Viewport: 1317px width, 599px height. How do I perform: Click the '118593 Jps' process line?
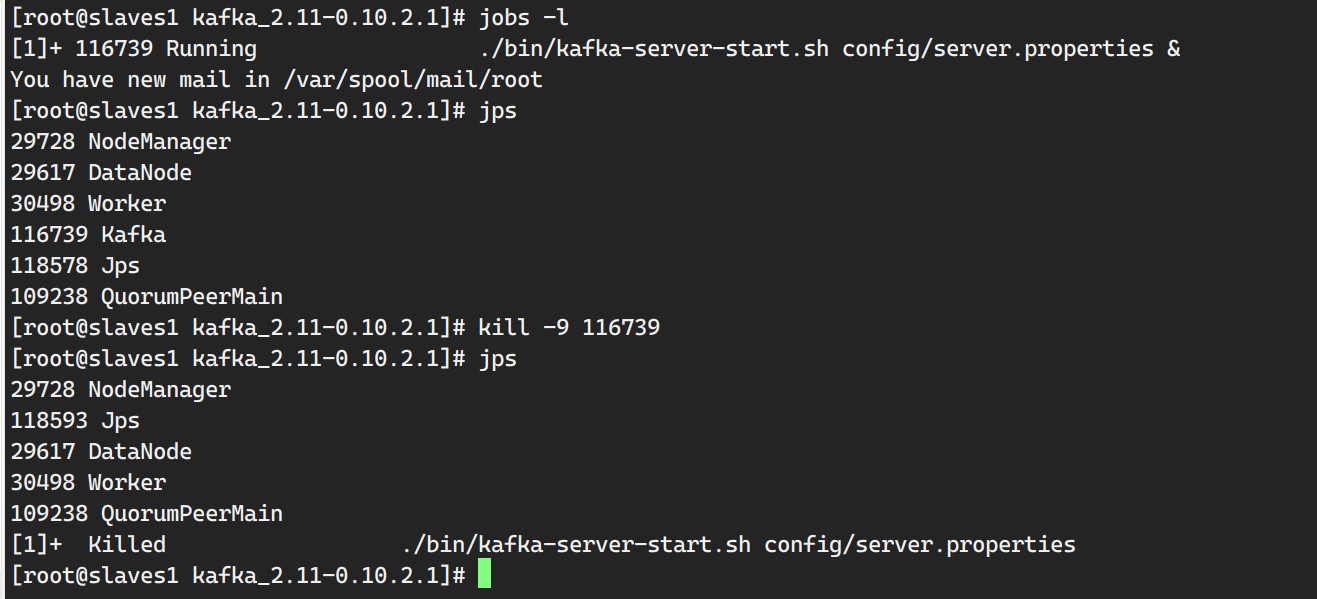(75, 420)
